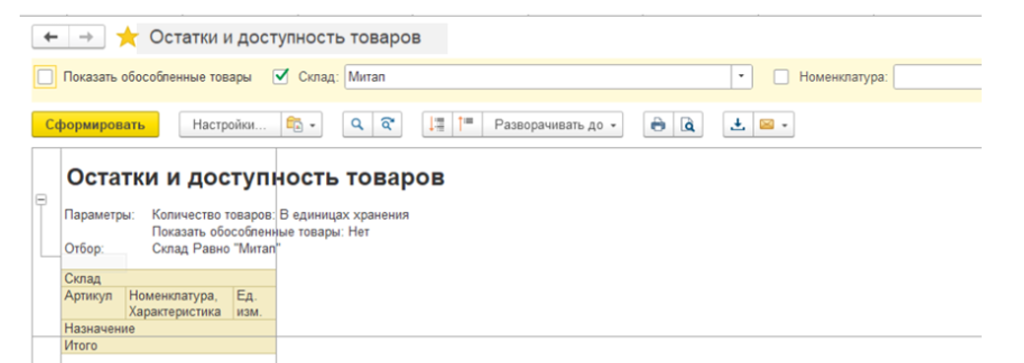Go back with the left arrow button
Screen dimensions: 1024x363
click(51, 37)
